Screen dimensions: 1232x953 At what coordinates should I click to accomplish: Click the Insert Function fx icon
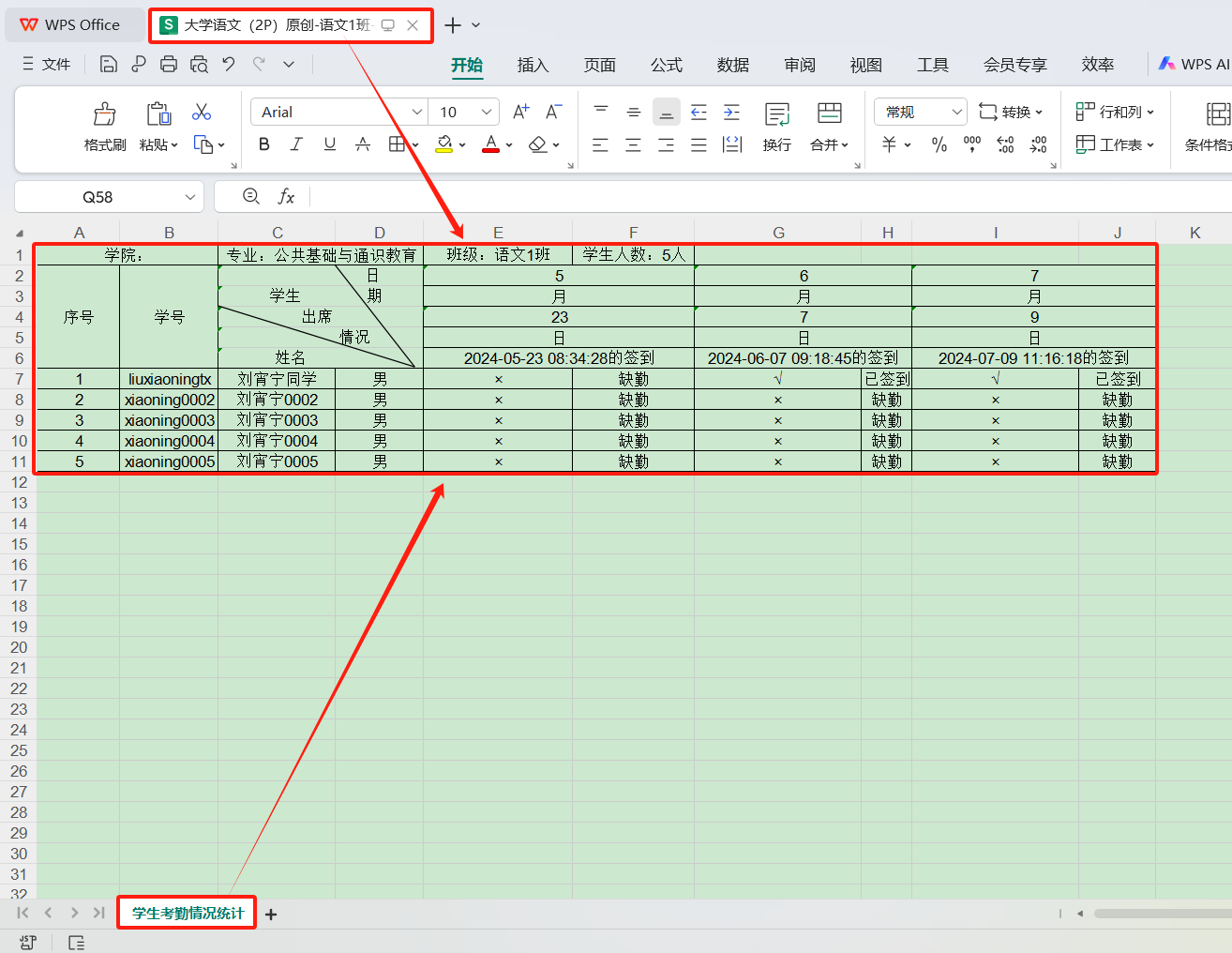[286, 196]
